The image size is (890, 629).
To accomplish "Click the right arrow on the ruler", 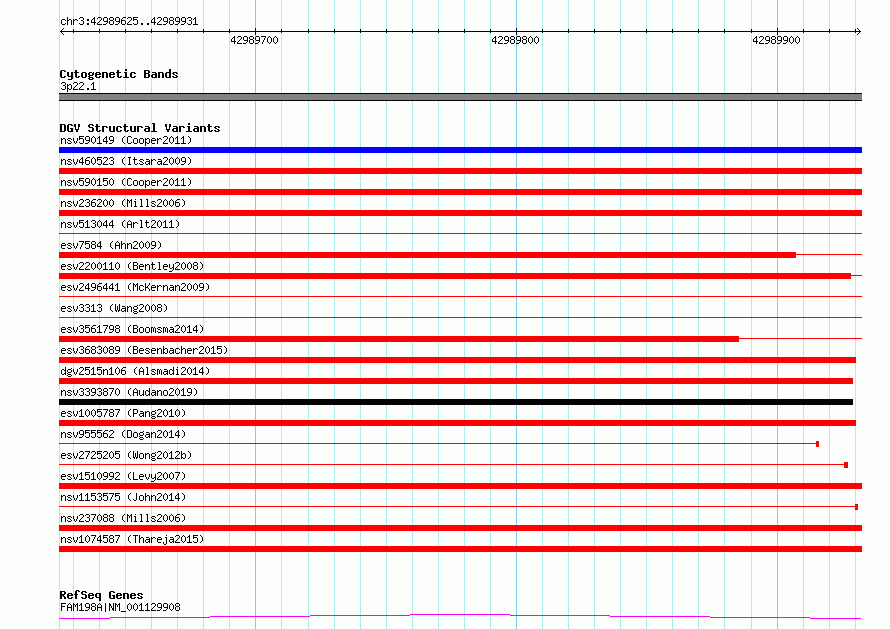I will tap(858, 32).
